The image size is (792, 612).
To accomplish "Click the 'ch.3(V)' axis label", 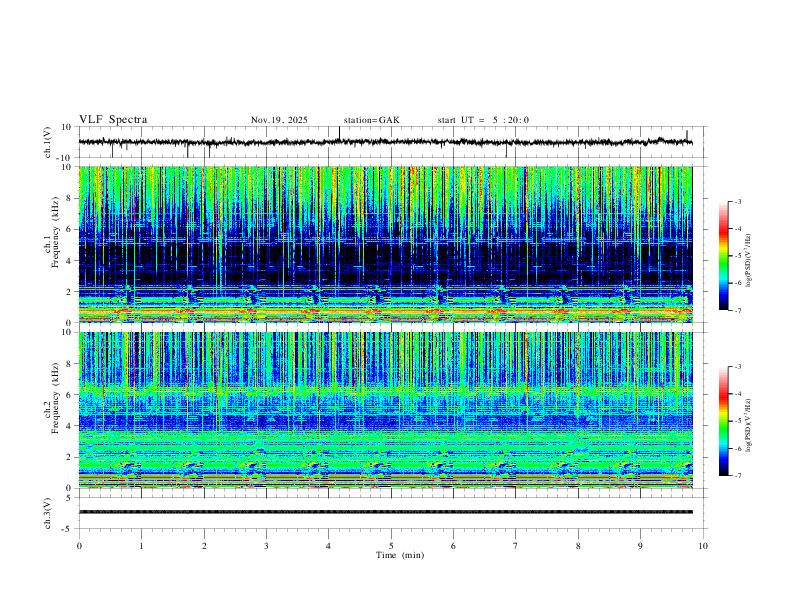I will [48, 513].
